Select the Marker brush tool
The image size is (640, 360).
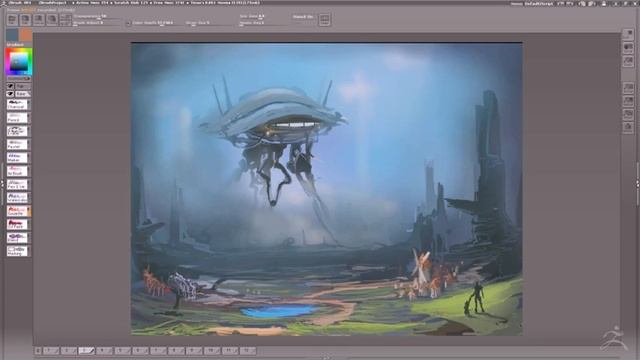coord(17,158)
